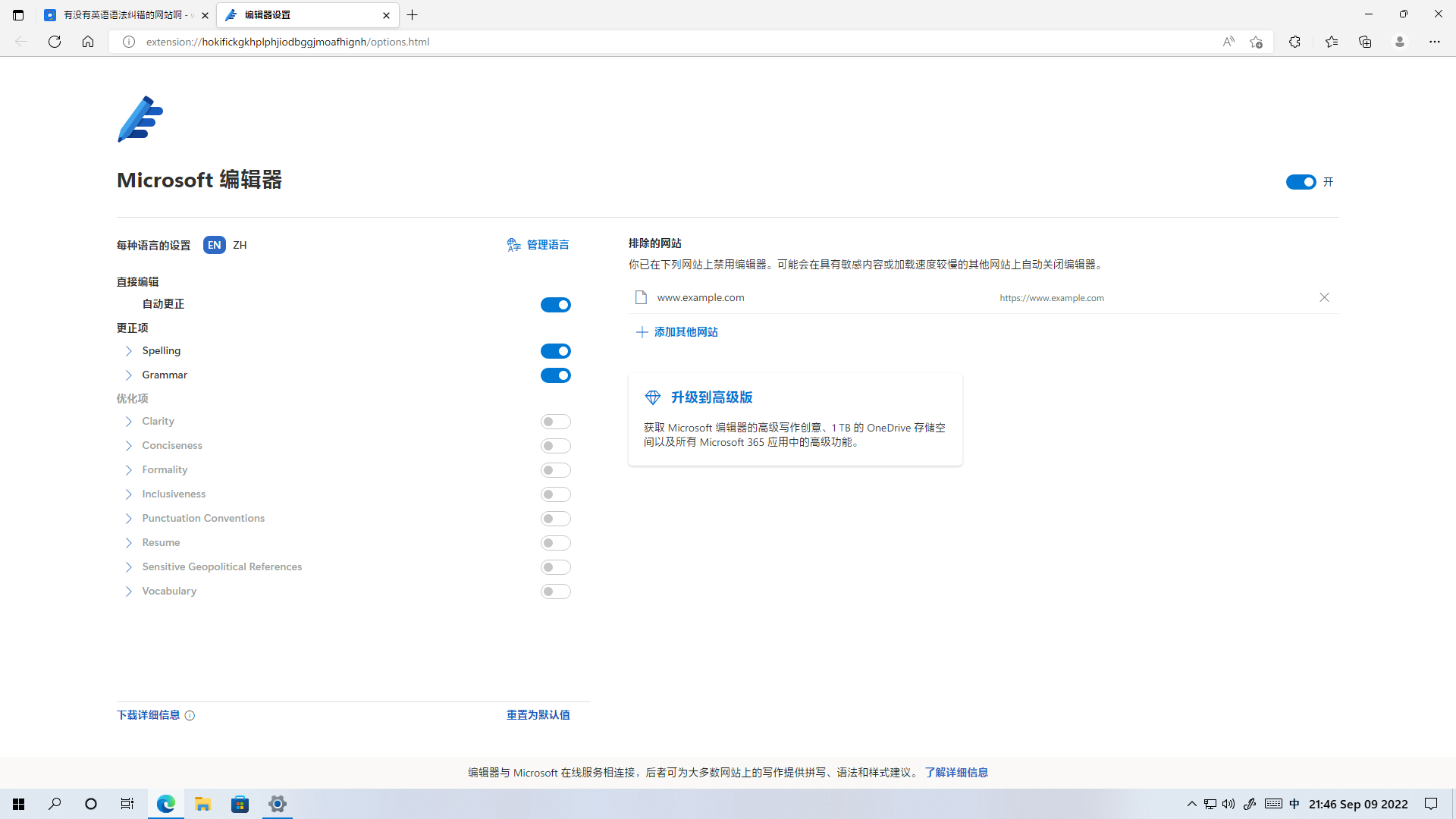This screenshot has height=819, width=1456.
Task: Select the ZH language tab
Action: pos(240,245)
